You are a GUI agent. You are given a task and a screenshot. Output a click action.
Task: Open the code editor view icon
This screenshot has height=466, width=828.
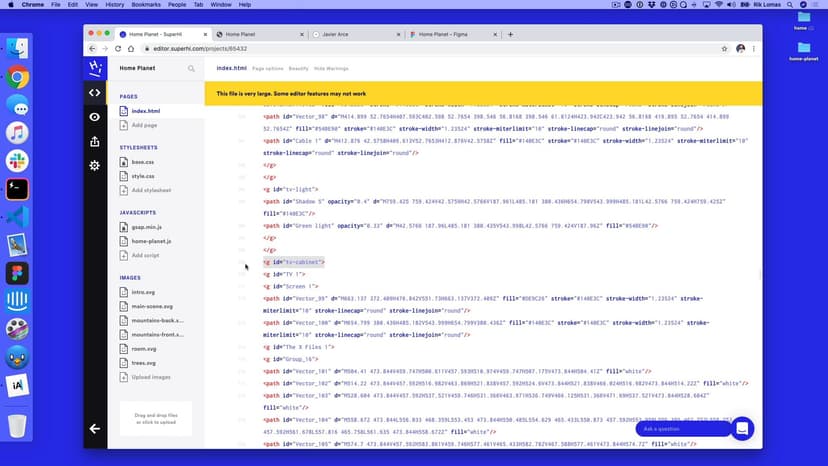pyautogui.click(x=94, y=93)
